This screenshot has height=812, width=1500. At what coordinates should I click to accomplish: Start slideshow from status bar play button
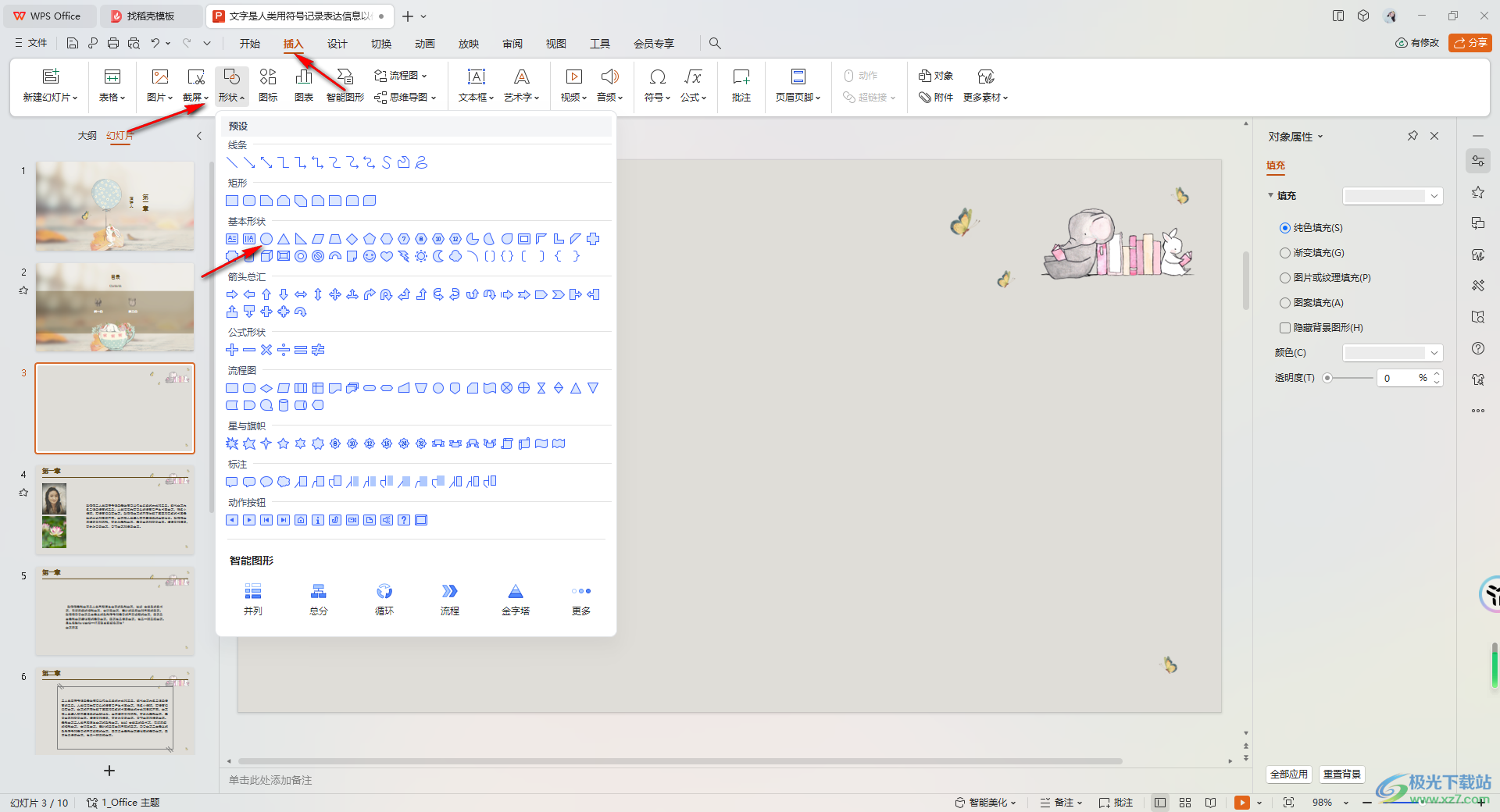coord(1242,803)
